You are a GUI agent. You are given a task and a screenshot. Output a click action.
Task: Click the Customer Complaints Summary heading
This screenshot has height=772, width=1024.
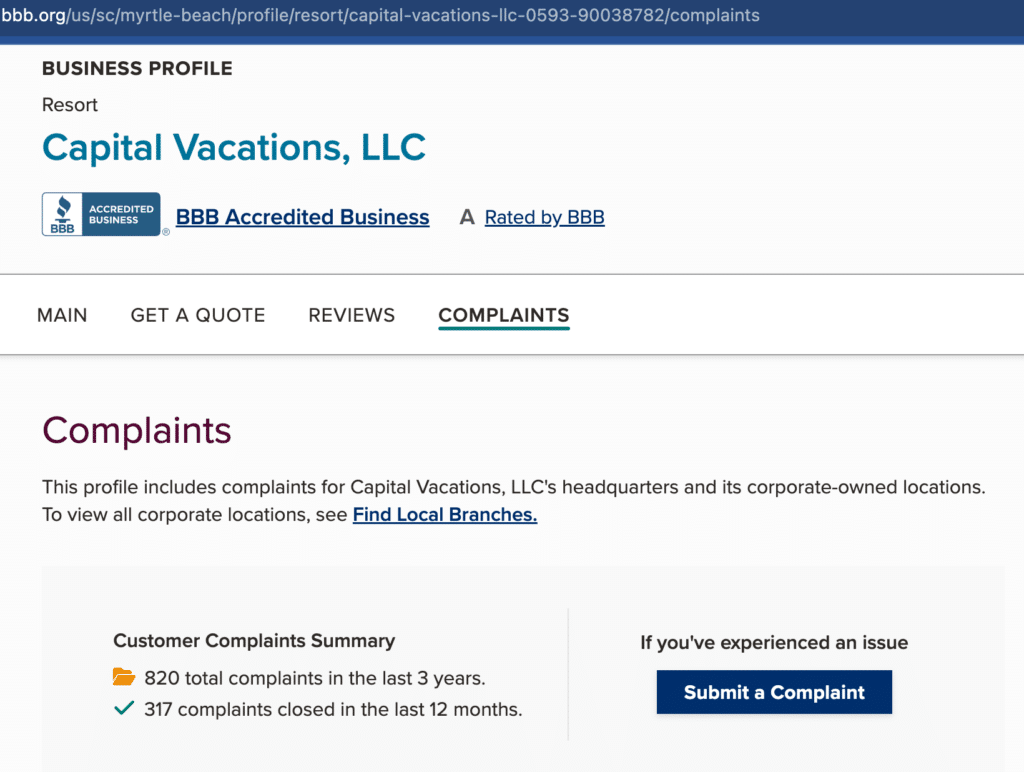pyautogui.click(x=253, y=641)
